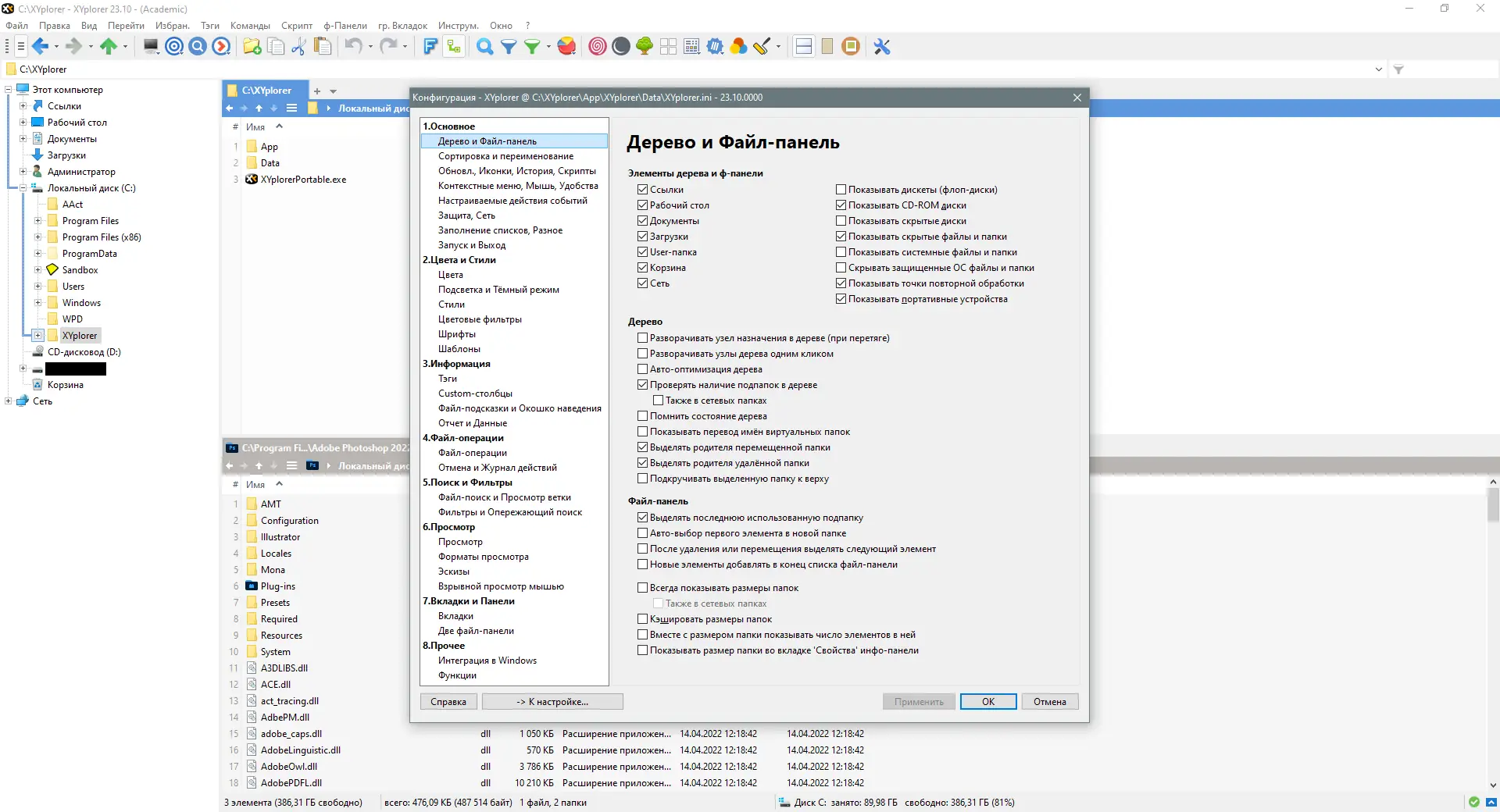This screenshot has width=1500, height=812.
Task: Expand the Сеть node in the folder tree
Action: 8,401
